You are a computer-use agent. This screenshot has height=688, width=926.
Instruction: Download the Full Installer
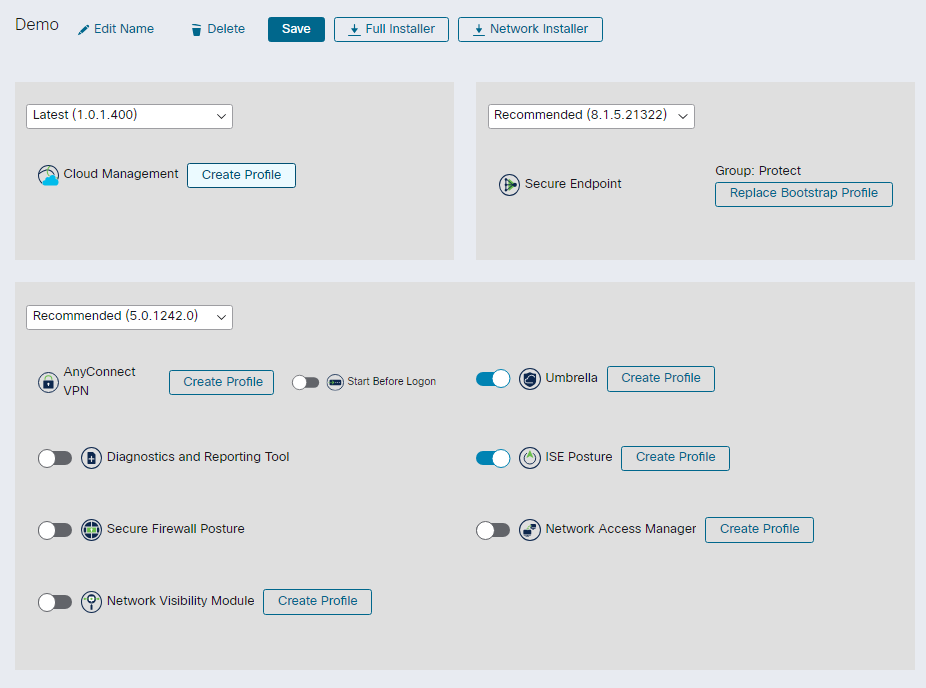pos(391,30)
